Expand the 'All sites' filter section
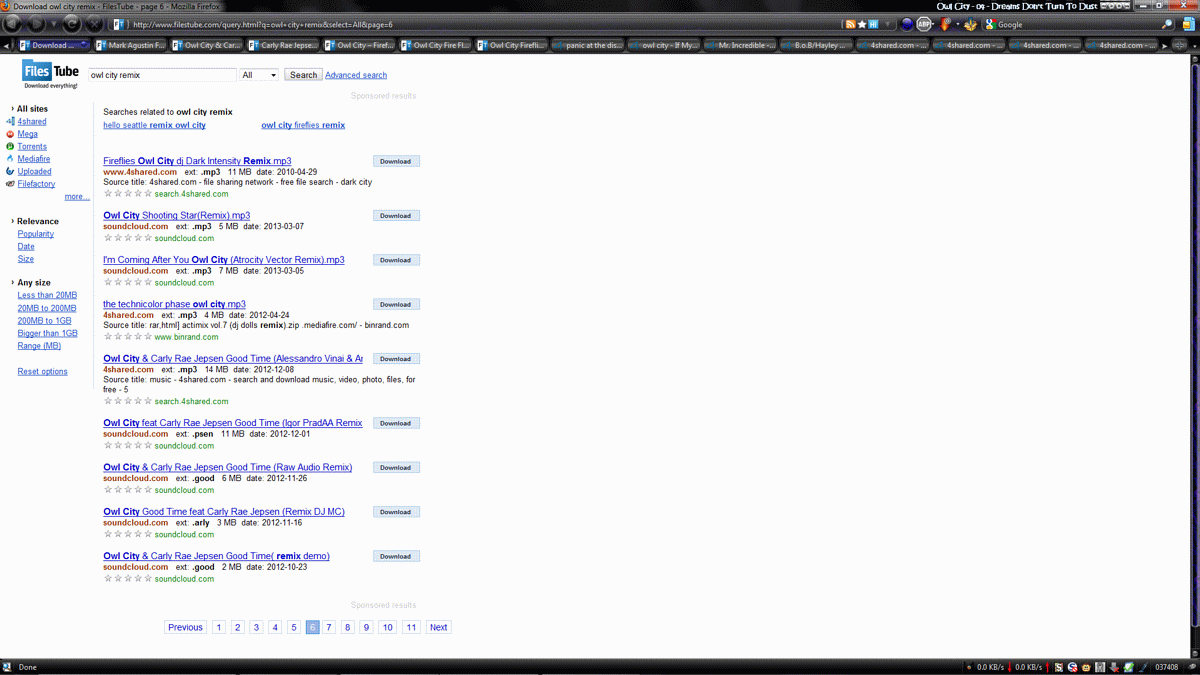Image resolution: width=1200 pixels, height=675 pixels. tap(32, 109)
